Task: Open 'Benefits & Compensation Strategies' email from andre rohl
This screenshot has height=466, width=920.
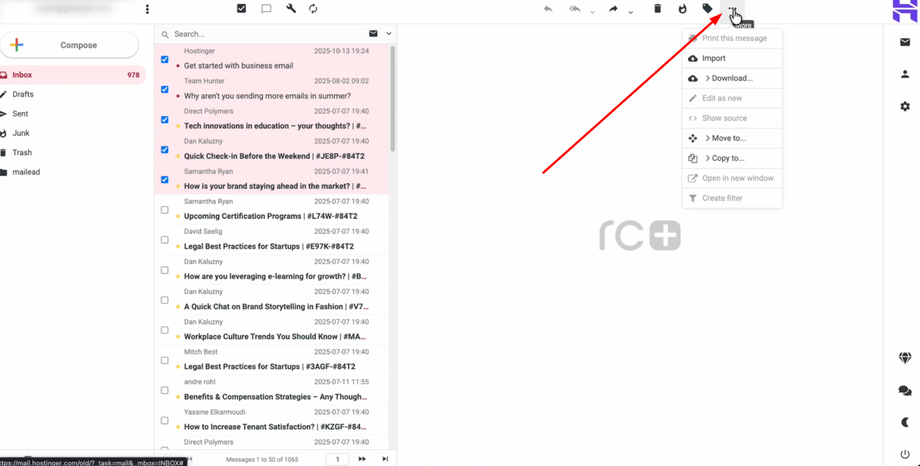Action: [x=272, y=390]
